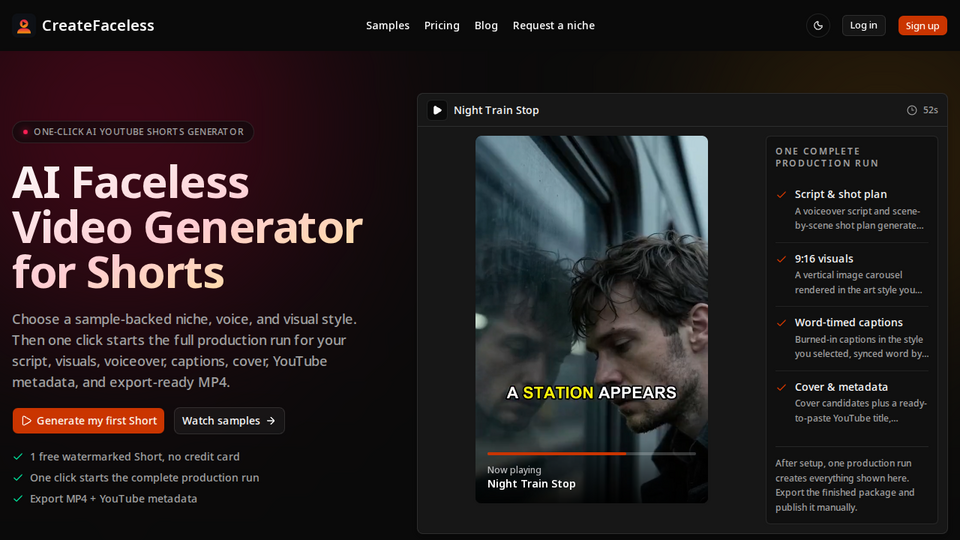Click the Script & shot plan heading

(x=841, y=194)
